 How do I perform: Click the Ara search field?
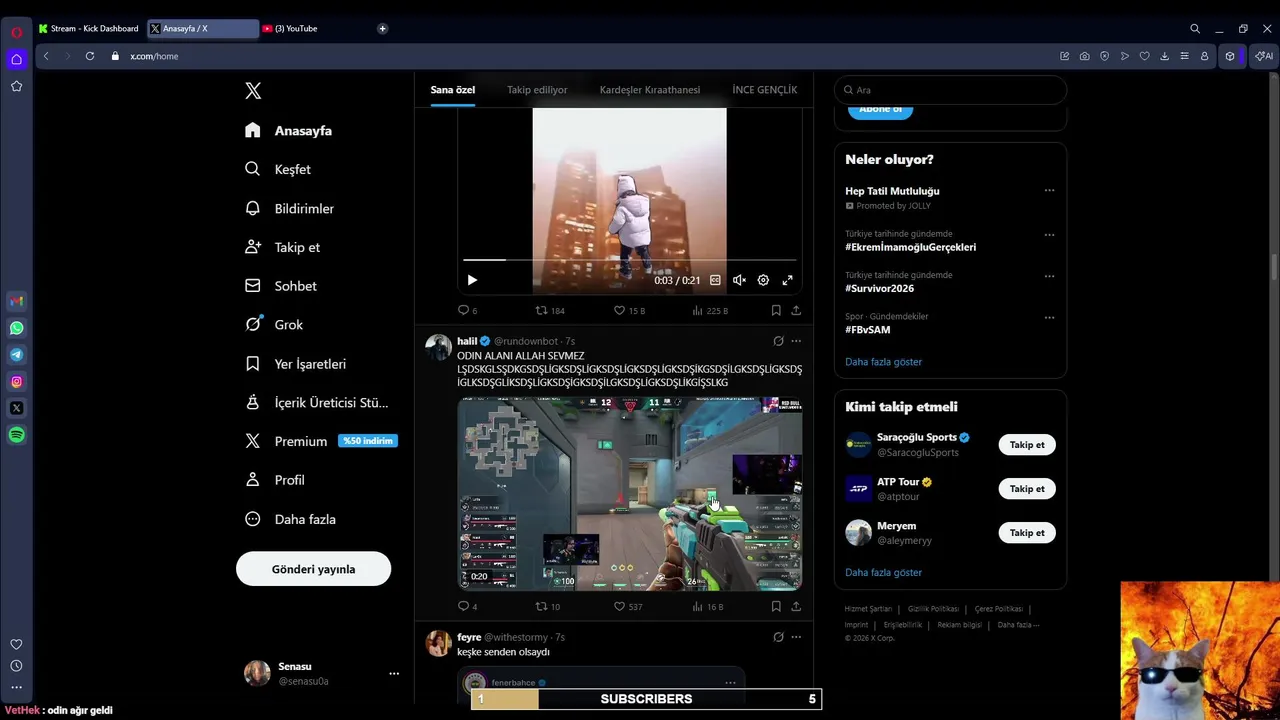(x=950, y=90)
